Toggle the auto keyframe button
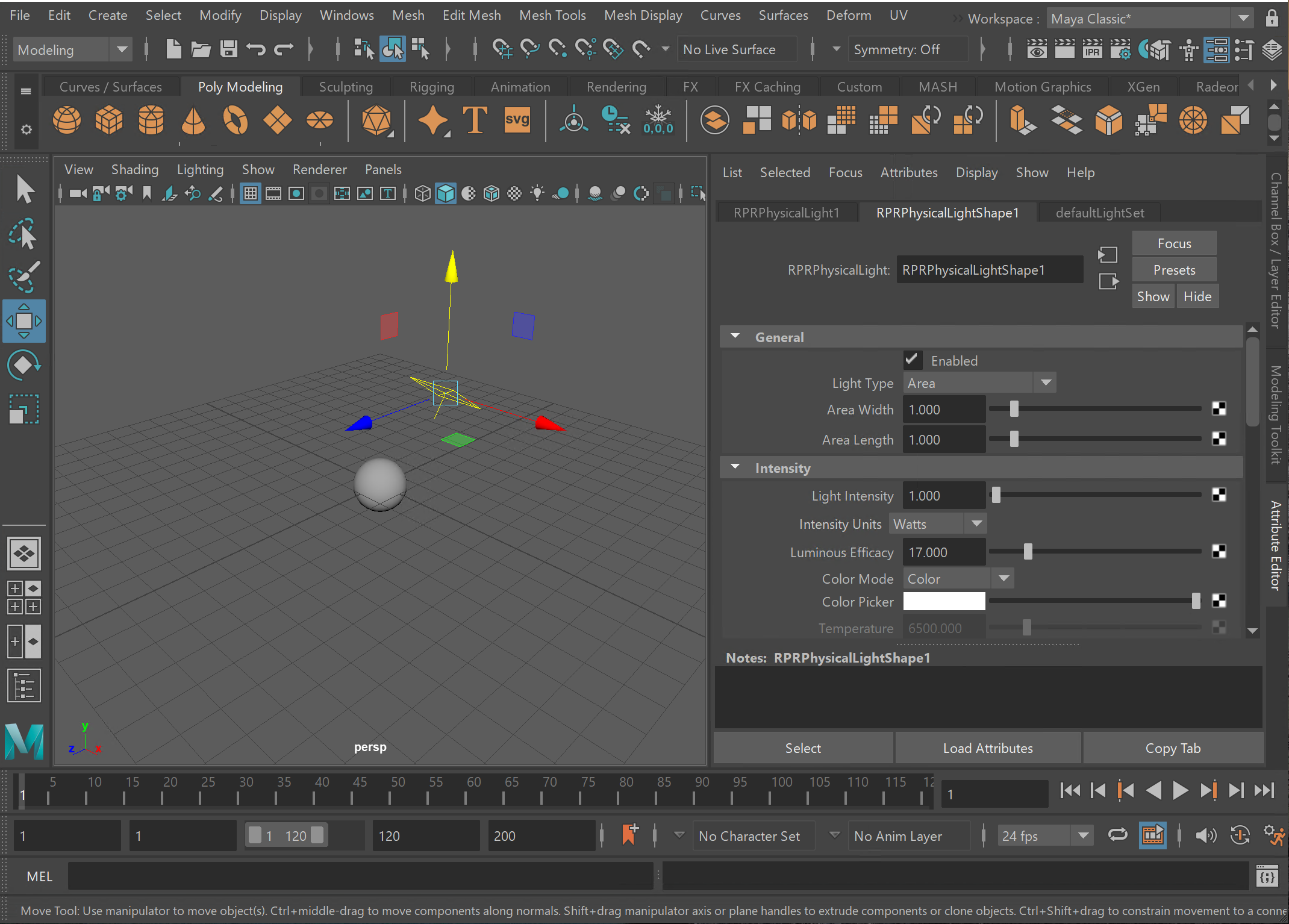Viewport: 1289px width, 924px height. [x=1240, y=835]
